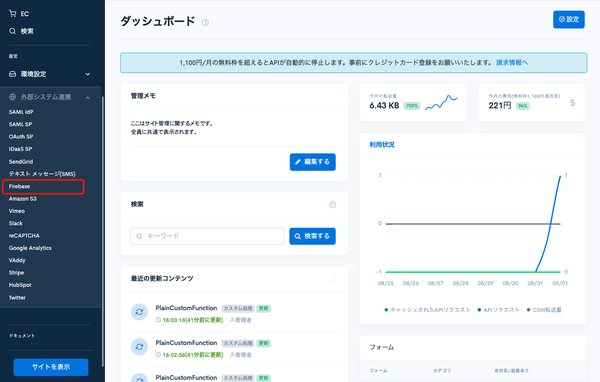Click the help icon next to ダッシュボード
This screenshot has height=382, width=600.
point(205,23)
